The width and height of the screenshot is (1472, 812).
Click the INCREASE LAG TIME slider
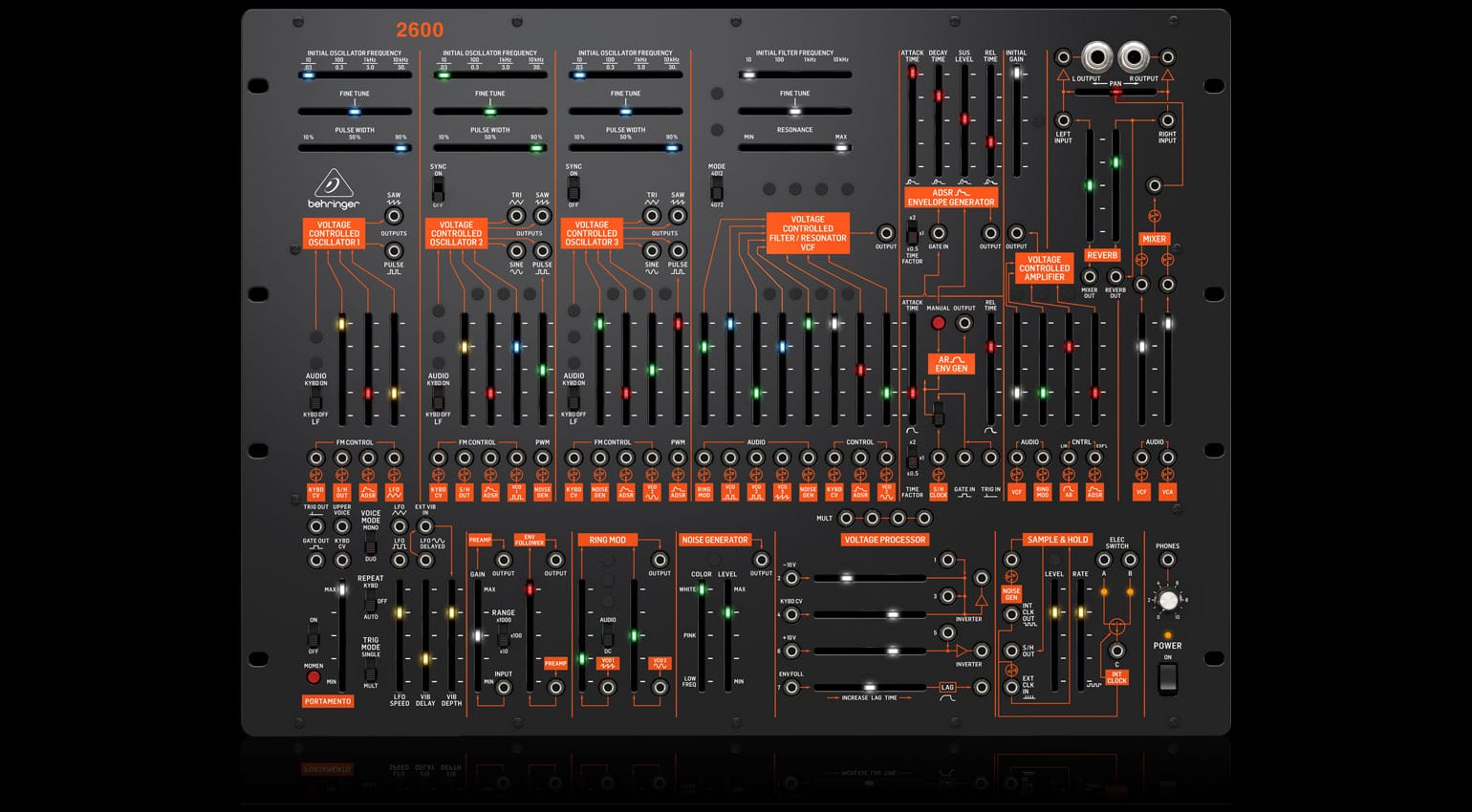869,687
